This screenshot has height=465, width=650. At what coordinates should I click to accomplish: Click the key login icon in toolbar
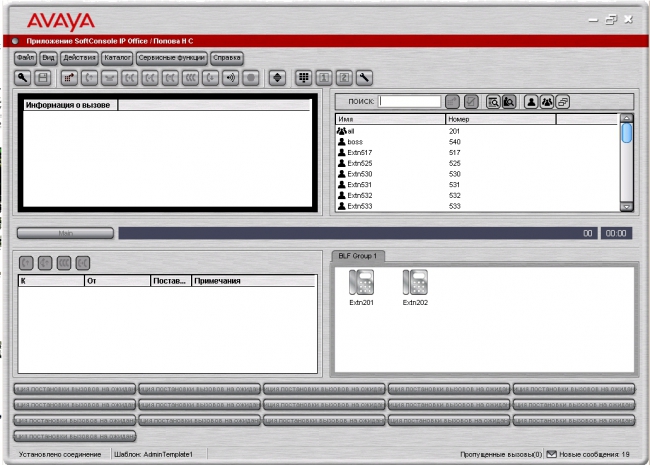[23, 78]
